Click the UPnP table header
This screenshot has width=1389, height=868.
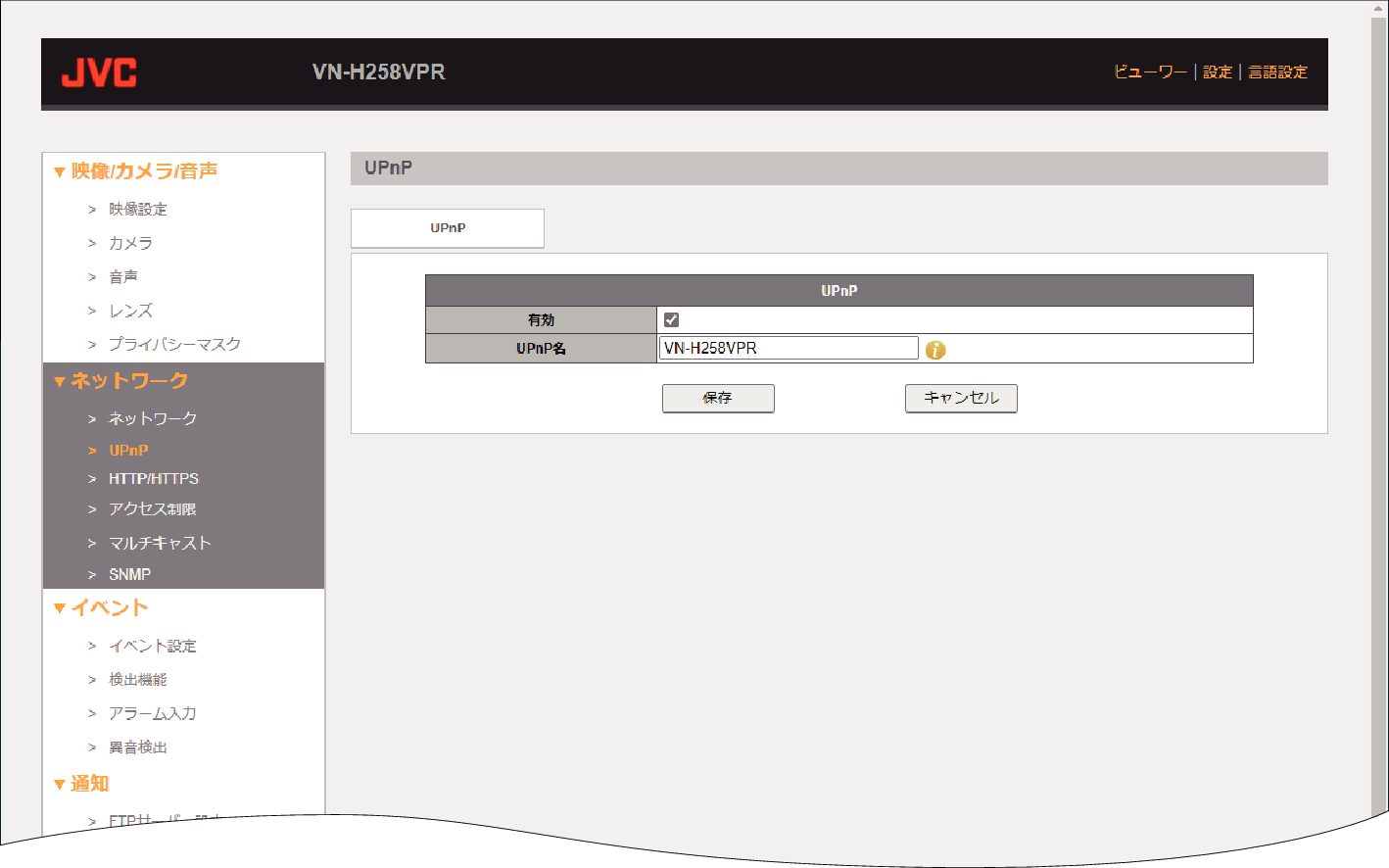click(839, 291)
